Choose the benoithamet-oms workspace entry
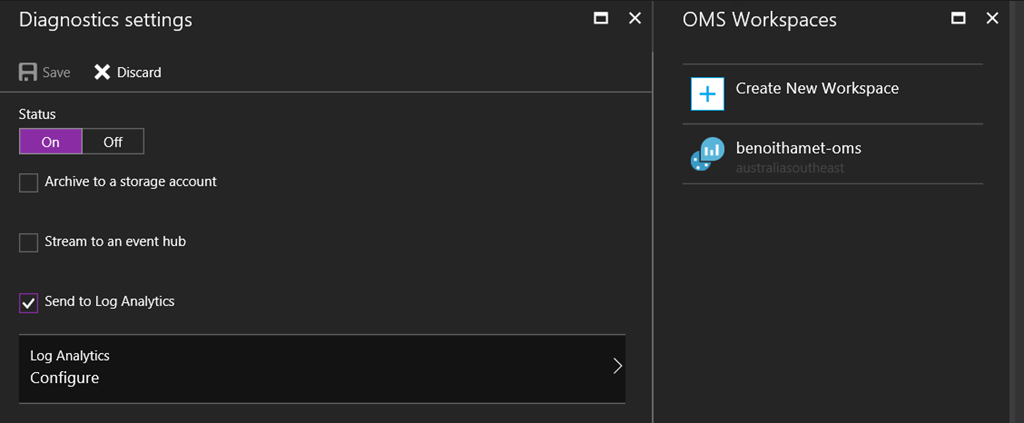This screenshot has width=1024, height=423. click(798, 148)
